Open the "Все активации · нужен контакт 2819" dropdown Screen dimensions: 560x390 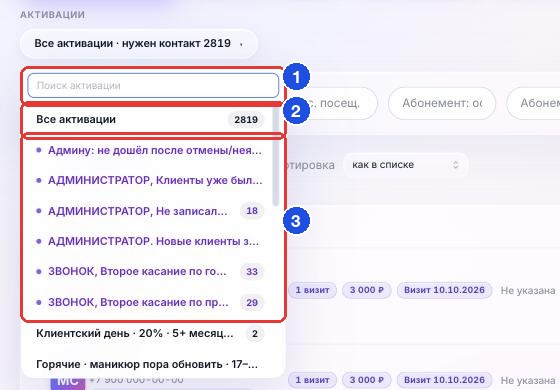pos(139,44)
